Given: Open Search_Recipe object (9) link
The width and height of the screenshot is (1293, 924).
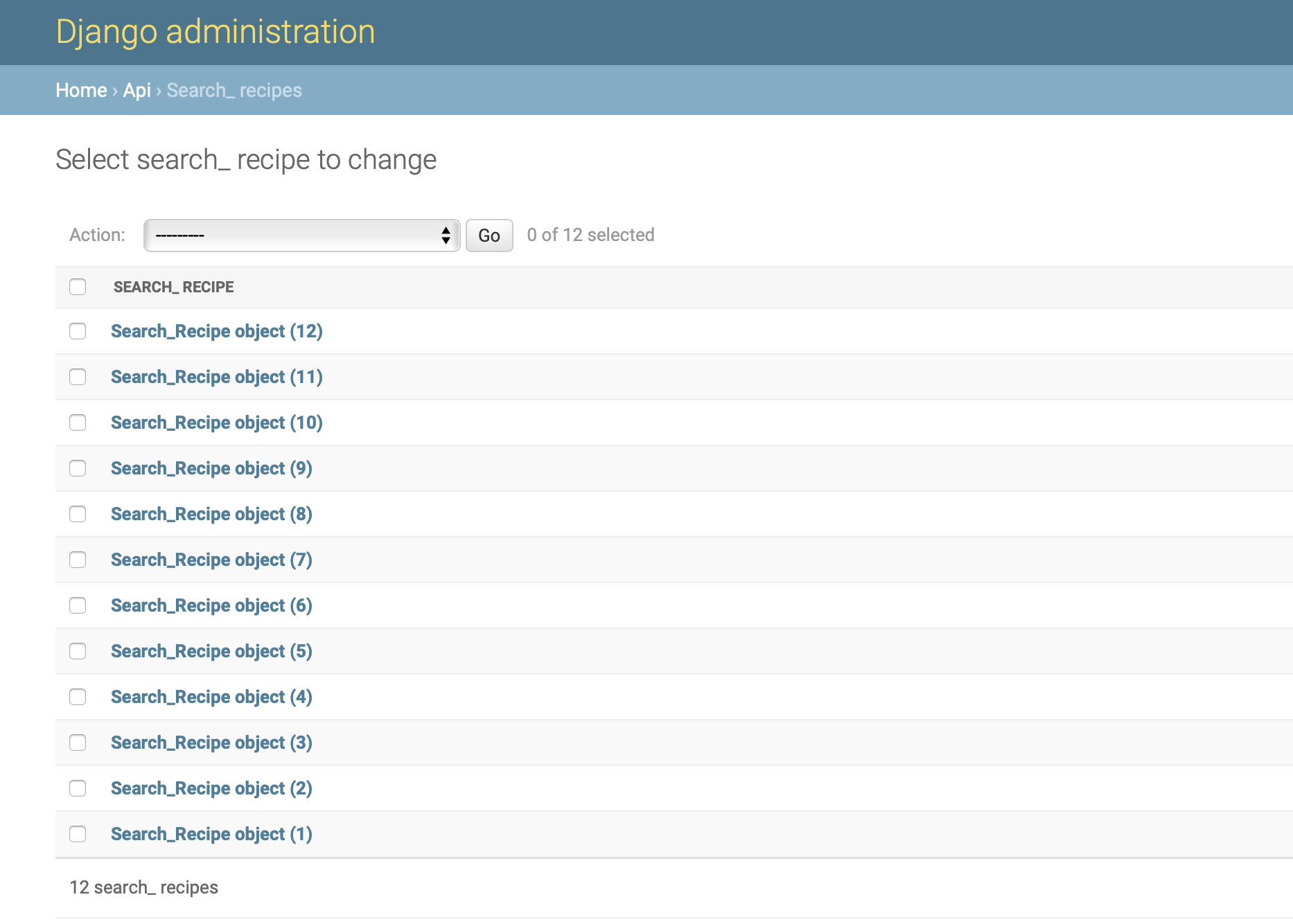Looking at the screenshot, I should [211, 468].
